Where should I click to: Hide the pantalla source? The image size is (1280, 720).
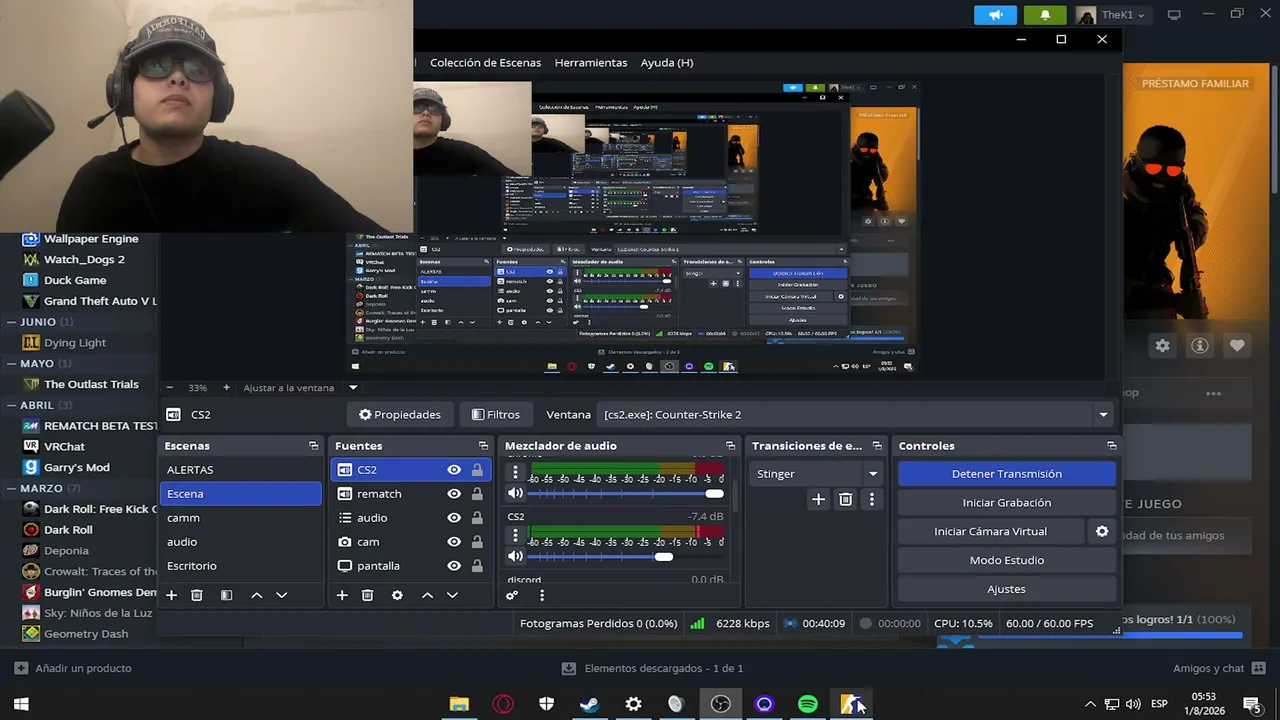point(454,566)
